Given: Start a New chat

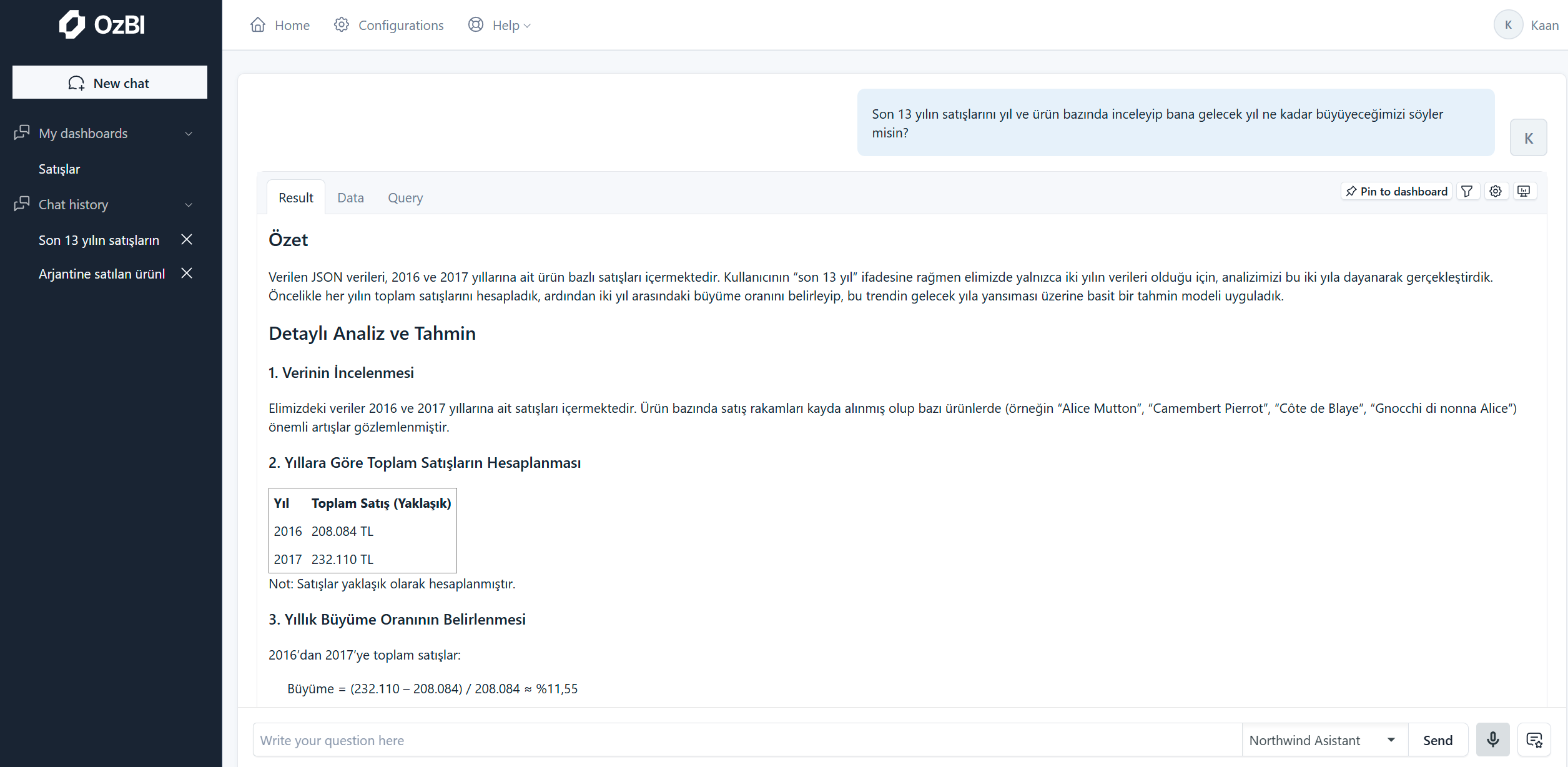Looking at the screenshot, I should point(110,82).
